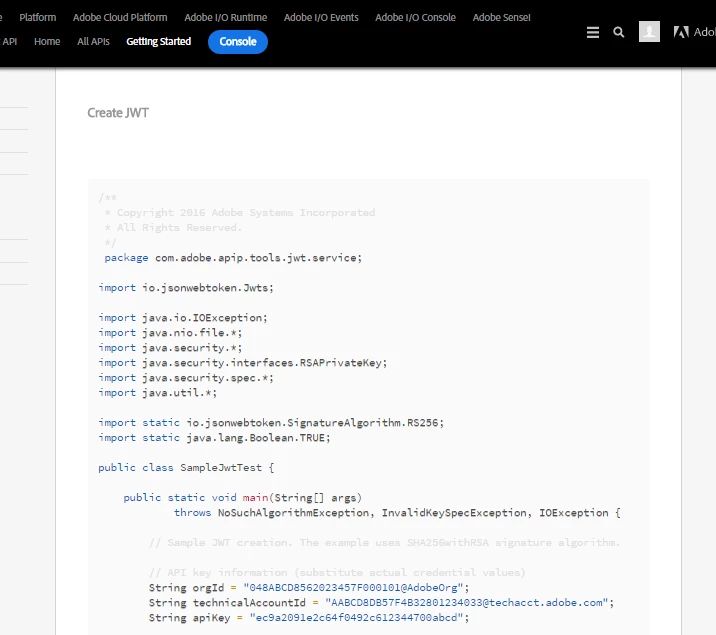Click the Copyright 2016 Adobe comment

coord(240,213)
